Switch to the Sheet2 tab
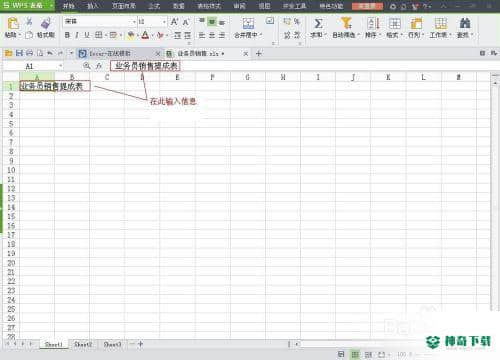 [83, 344]
